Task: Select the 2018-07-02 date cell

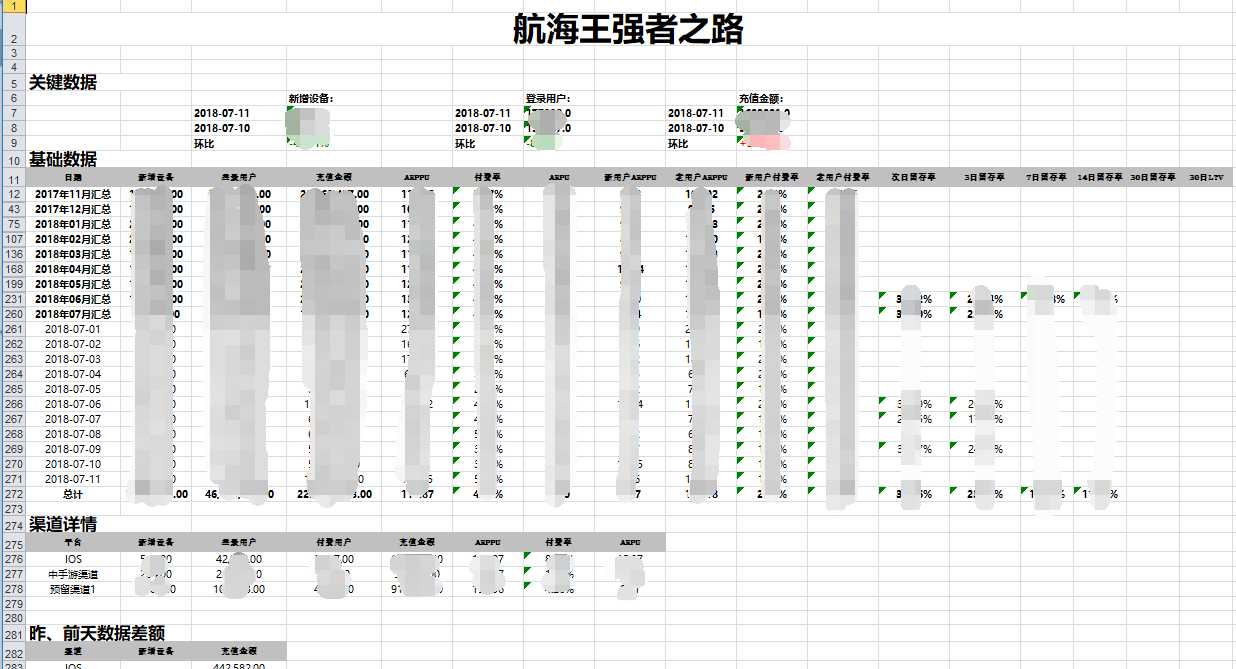Action: (73, 344)
